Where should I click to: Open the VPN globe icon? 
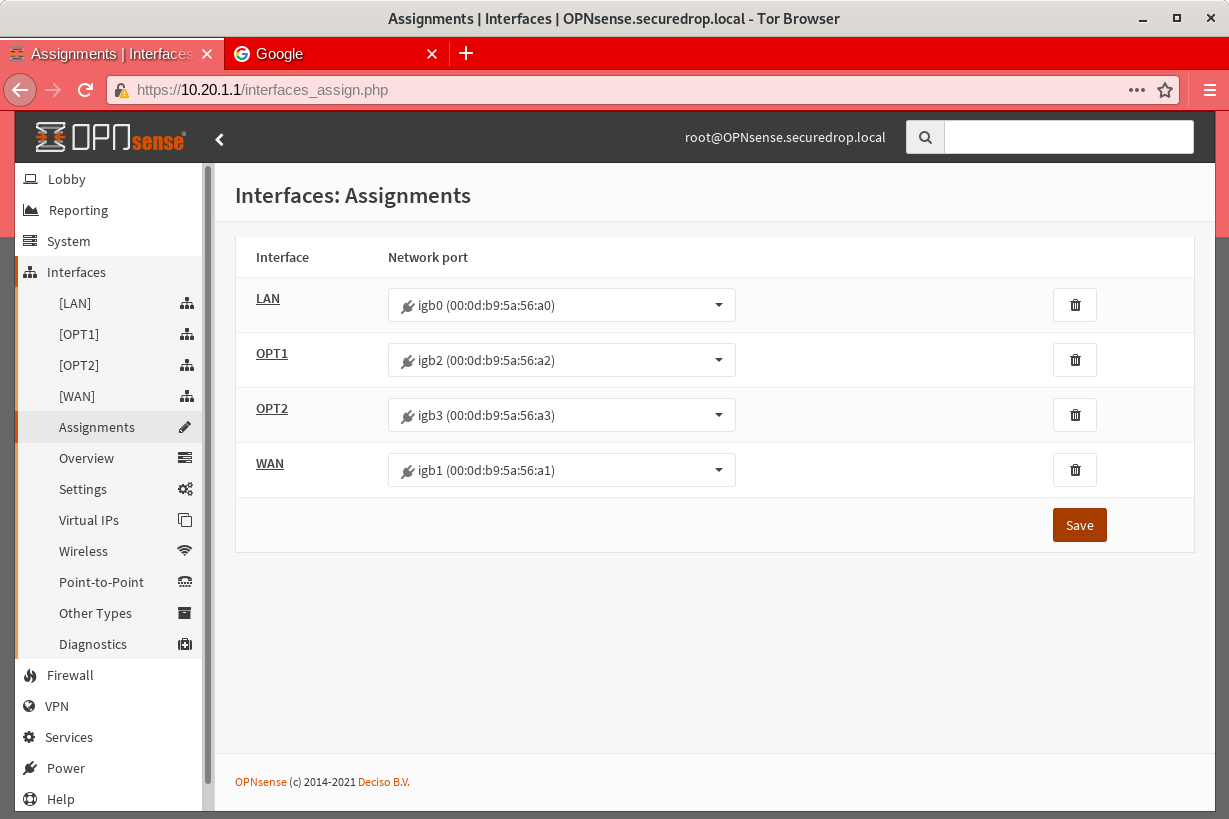coord(30,706)
